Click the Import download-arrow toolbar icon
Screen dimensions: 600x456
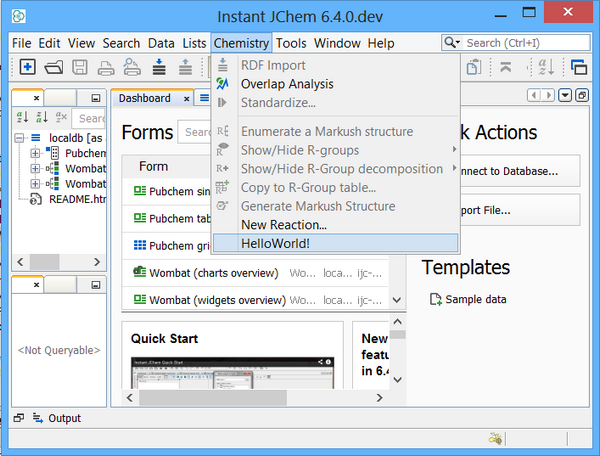[159, 67]
